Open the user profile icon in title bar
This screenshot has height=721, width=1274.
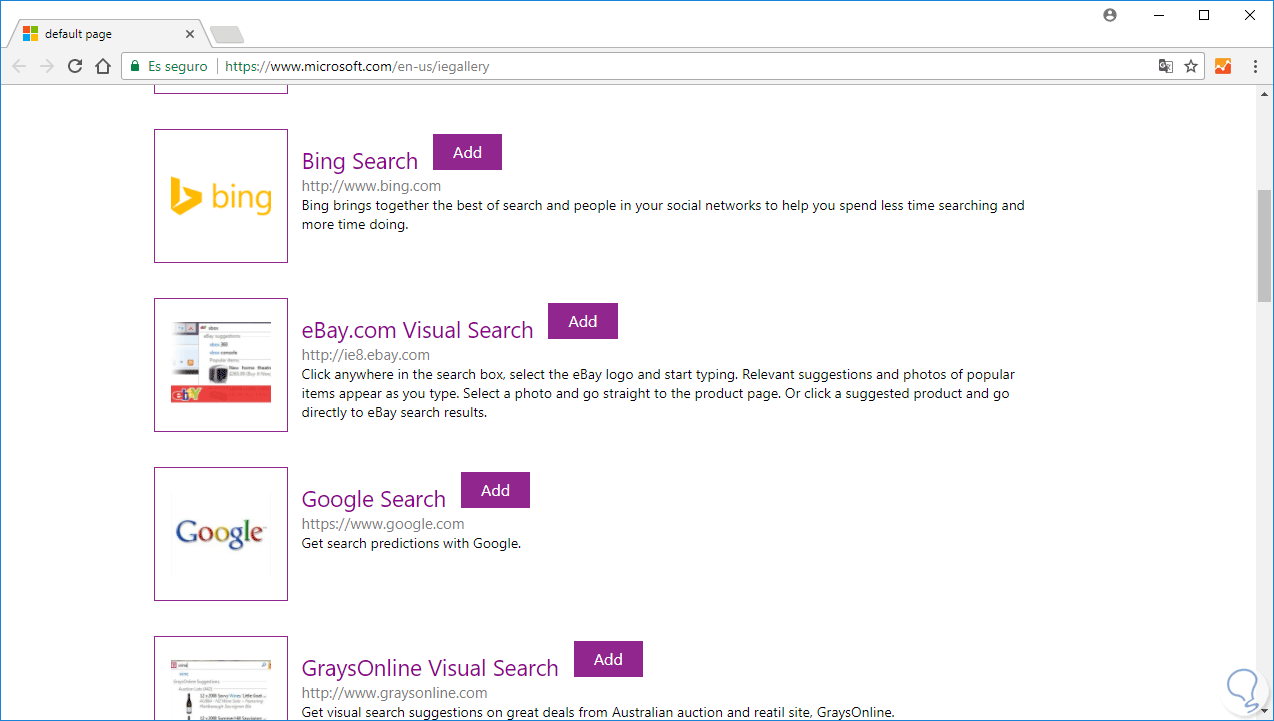coord(1110,15)
